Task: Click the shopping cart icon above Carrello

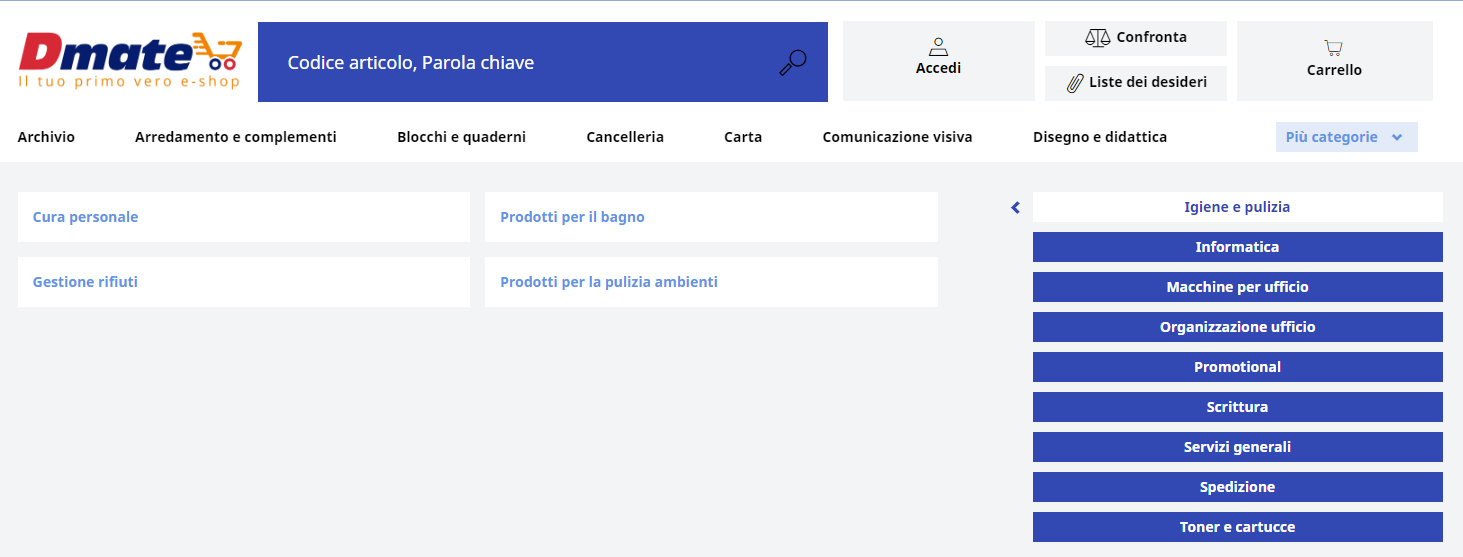Action: coord(1334,47)
